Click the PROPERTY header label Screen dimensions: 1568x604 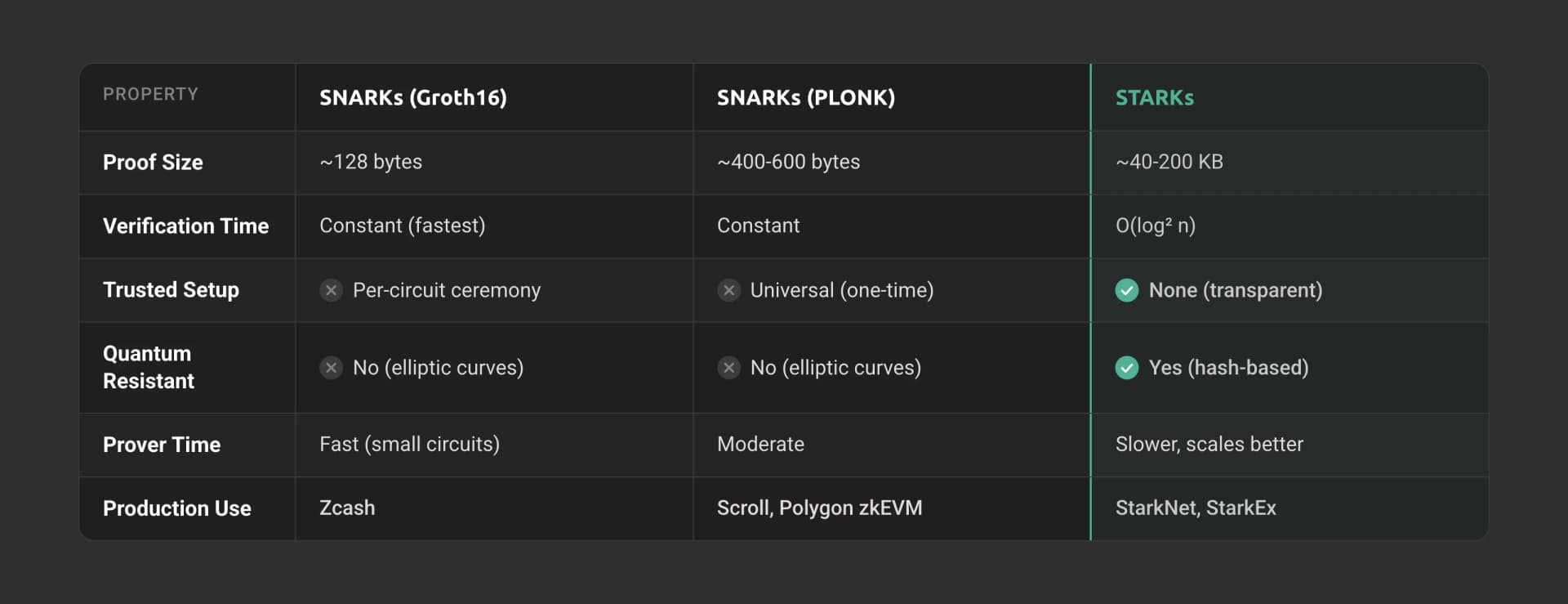pos(150,94)
